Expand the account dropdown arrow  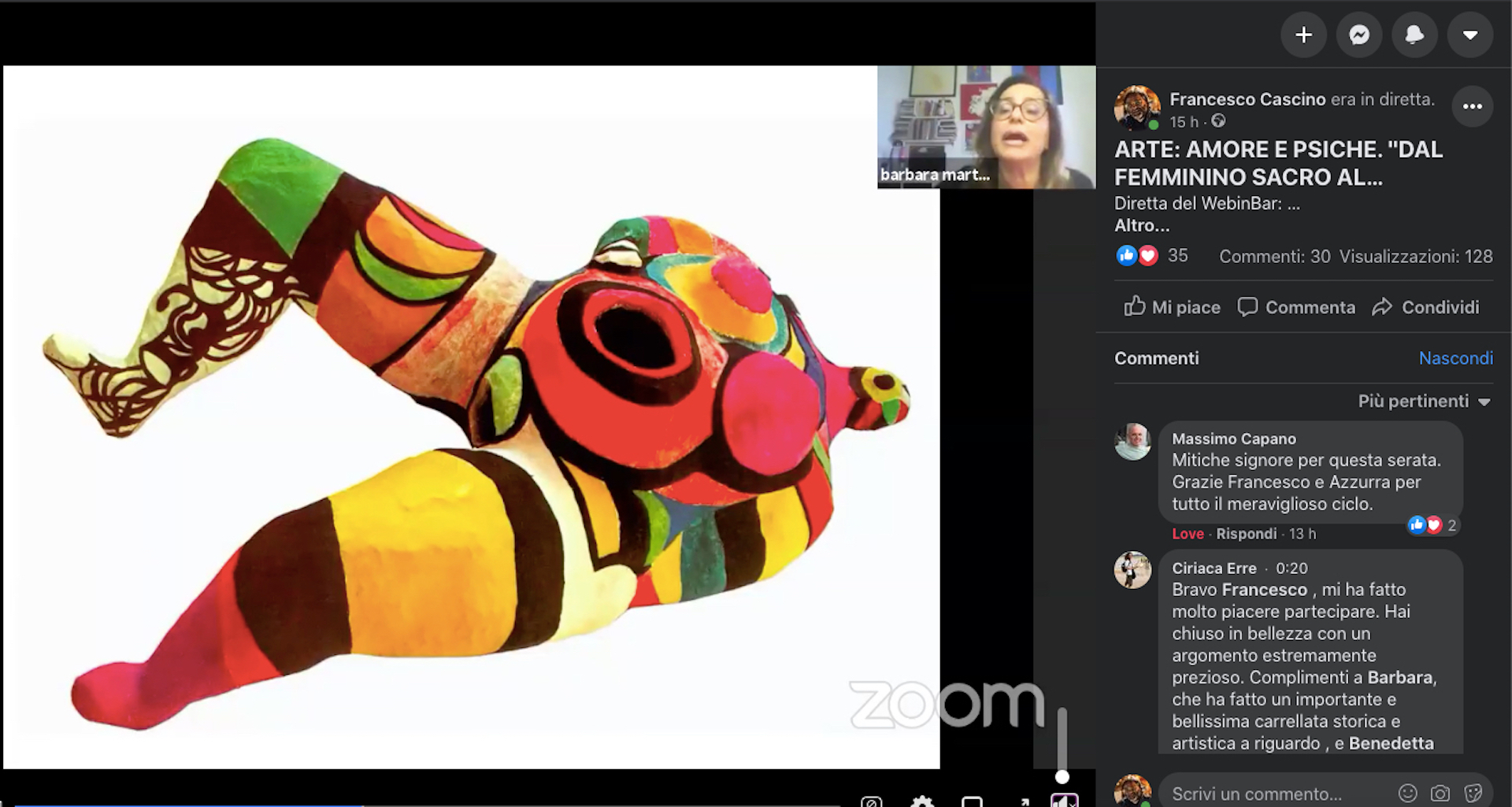[1469, 35]
